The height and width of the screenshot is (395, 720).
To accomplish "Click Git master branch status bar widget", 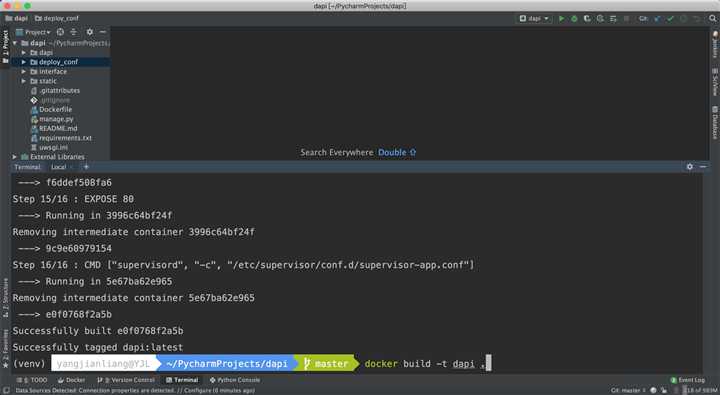I will [x=627, y=390].
